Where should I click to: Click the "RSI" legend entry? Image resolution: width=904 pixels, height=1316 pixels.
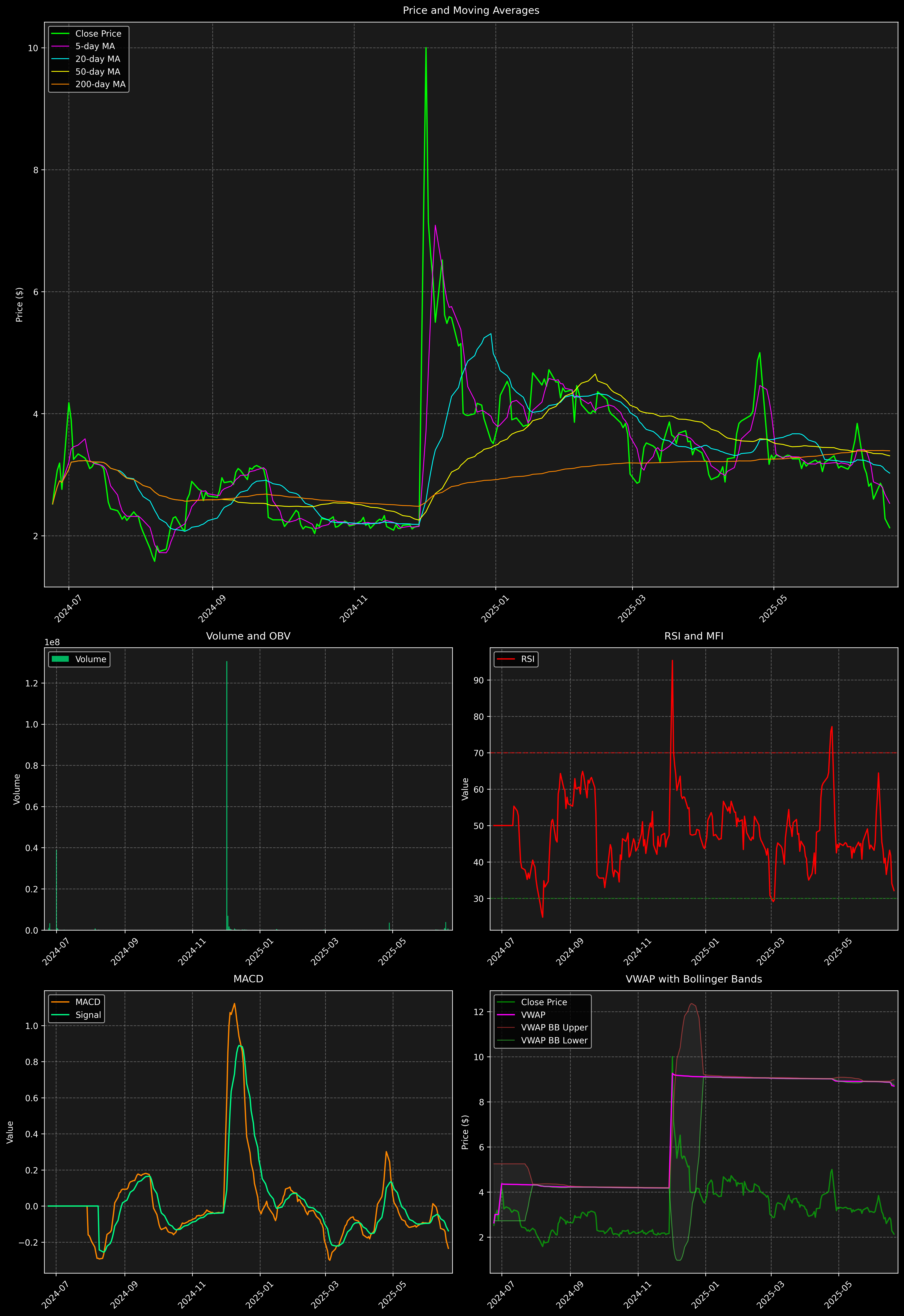pos(516,659)
